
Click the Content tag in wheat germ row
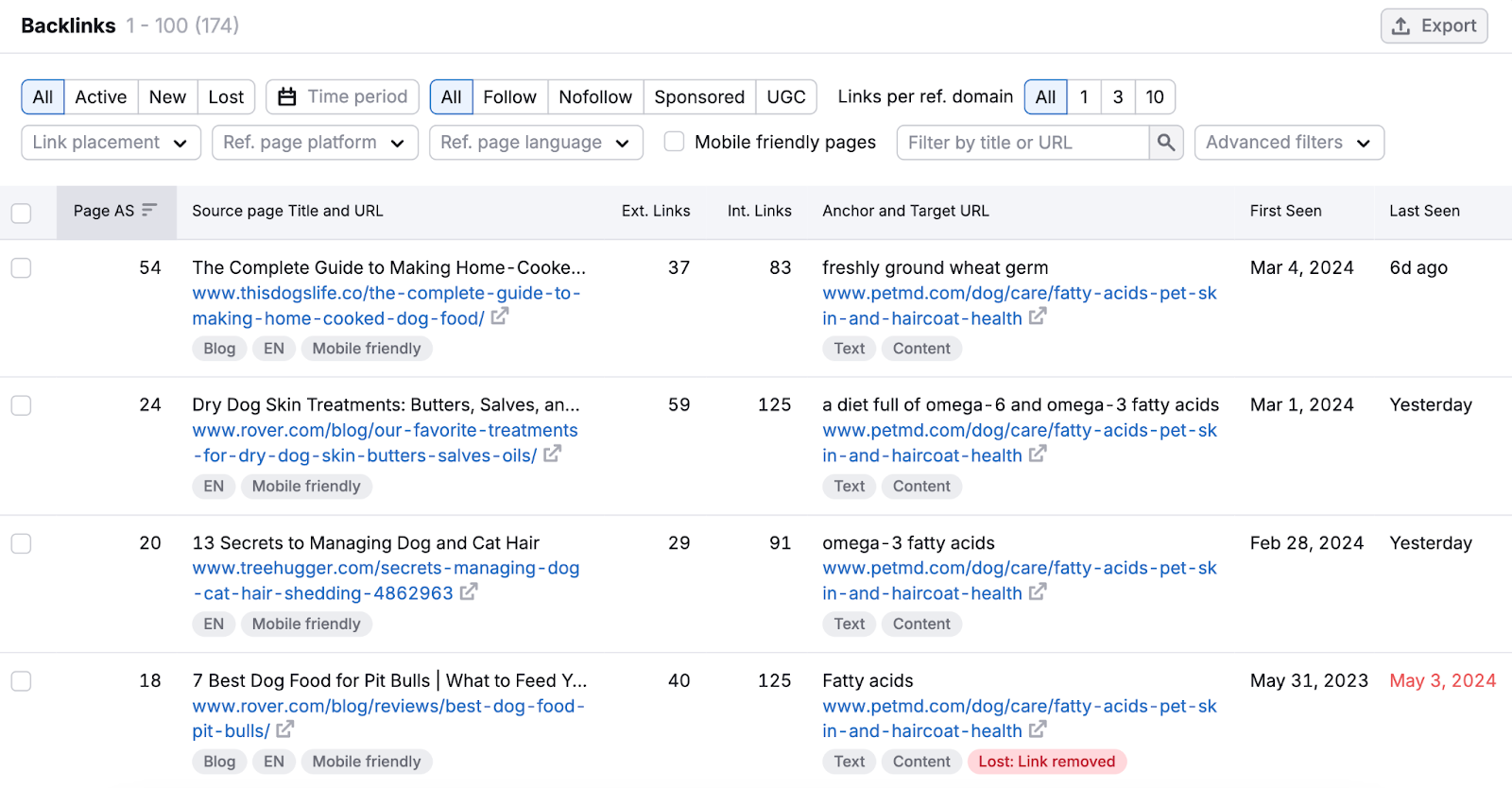point(921,349)
